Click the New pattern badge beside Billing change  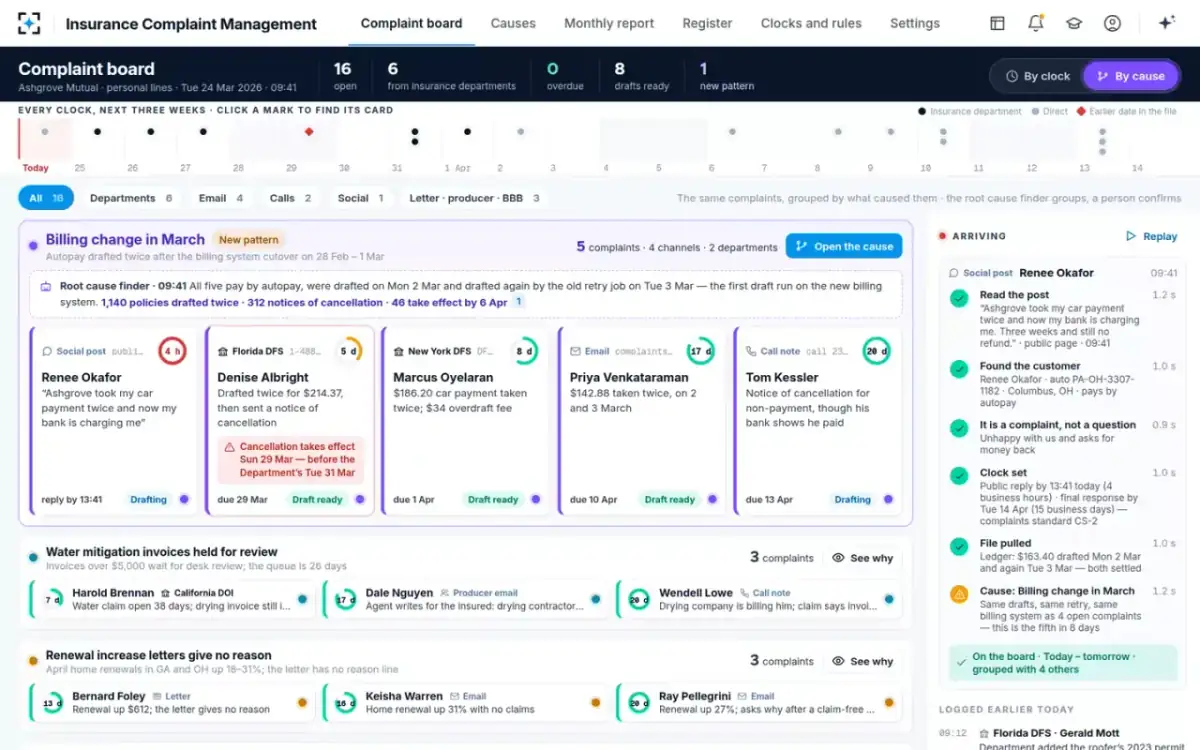[x=249, y=240]
